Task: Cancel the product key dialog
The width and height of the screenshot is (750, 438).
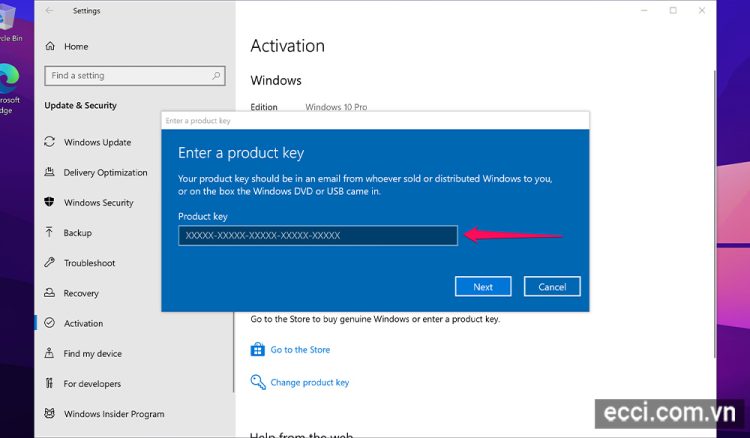Action: tap(552, 286)
